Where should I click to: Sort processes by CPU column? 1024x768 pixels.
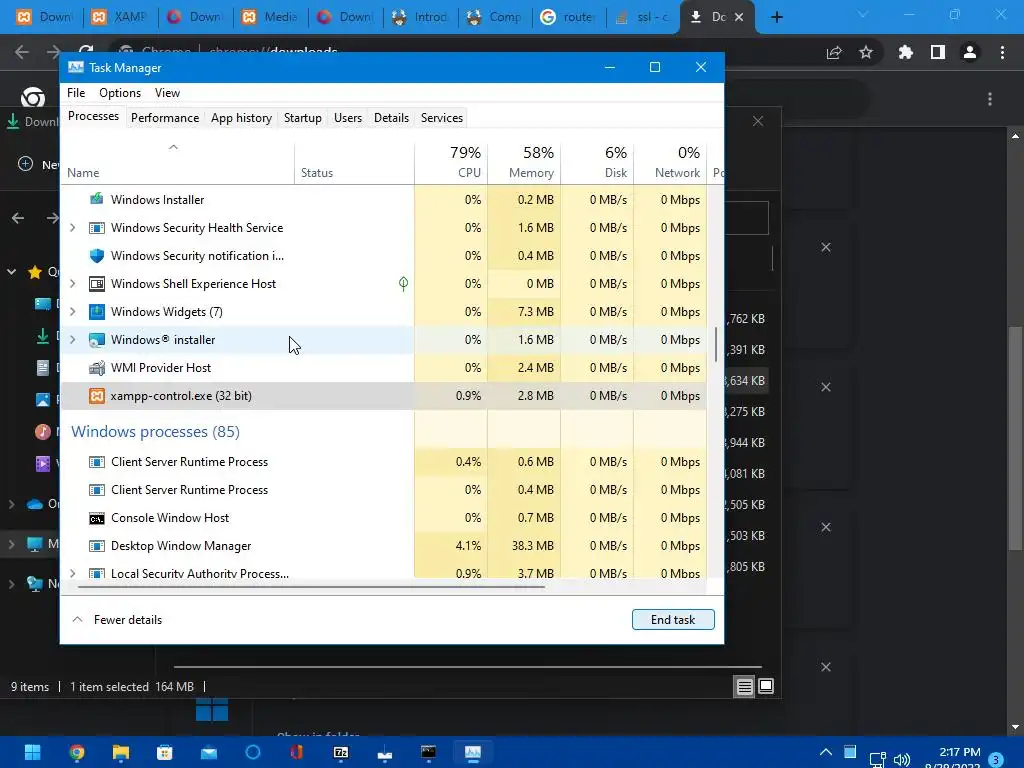(x=451, y=163)
